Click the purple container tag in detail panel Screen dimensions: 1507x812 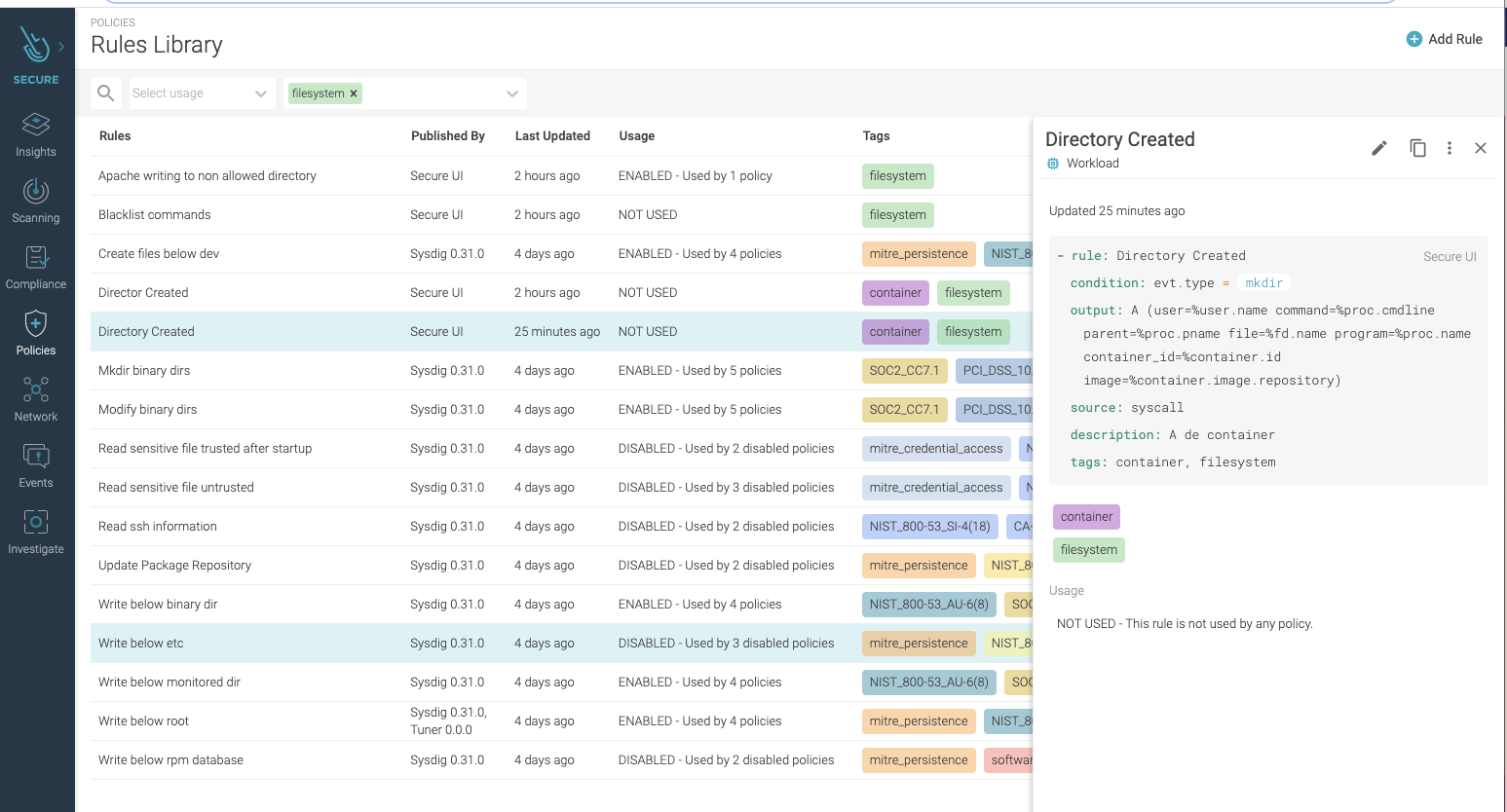(1086, 517)
